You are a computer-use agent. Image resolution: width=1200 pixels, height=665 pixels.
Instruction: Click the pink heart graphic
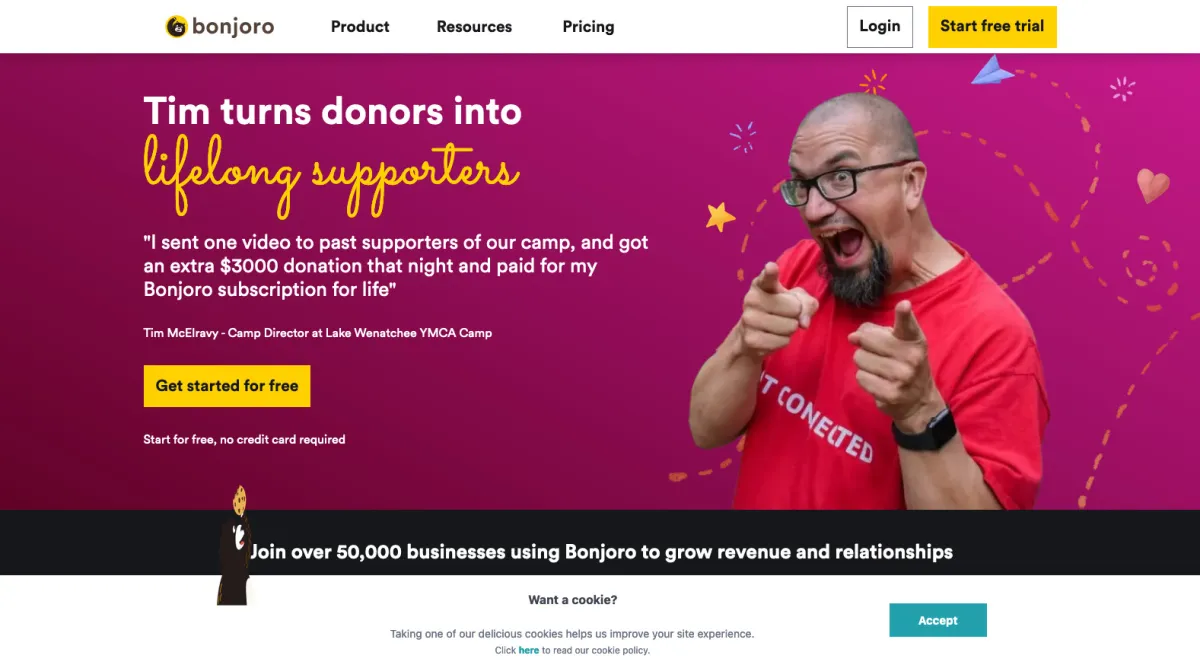pyautogui.click(x=1153, y=185)
